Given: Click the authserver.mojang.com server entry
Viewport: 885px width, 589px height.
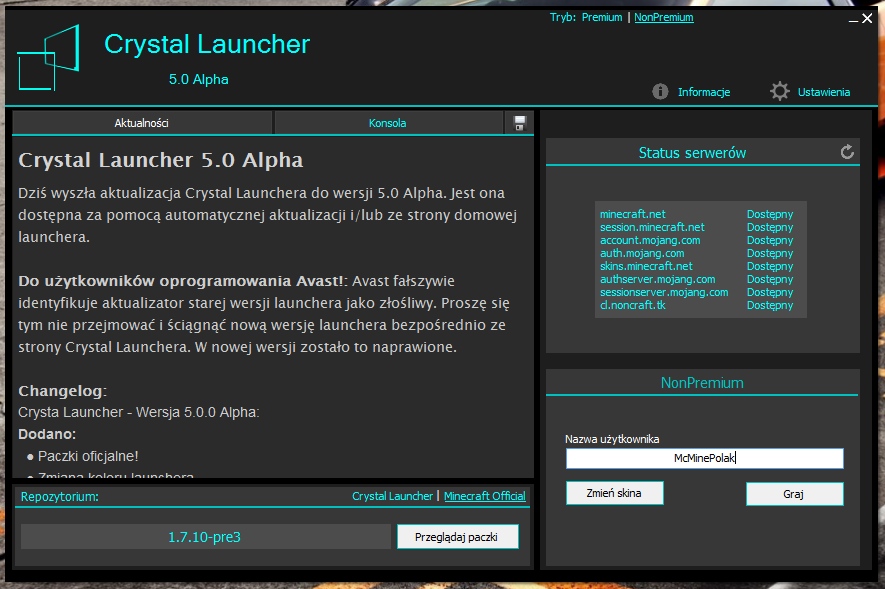Looking at the screenshot, I should 658,279.
